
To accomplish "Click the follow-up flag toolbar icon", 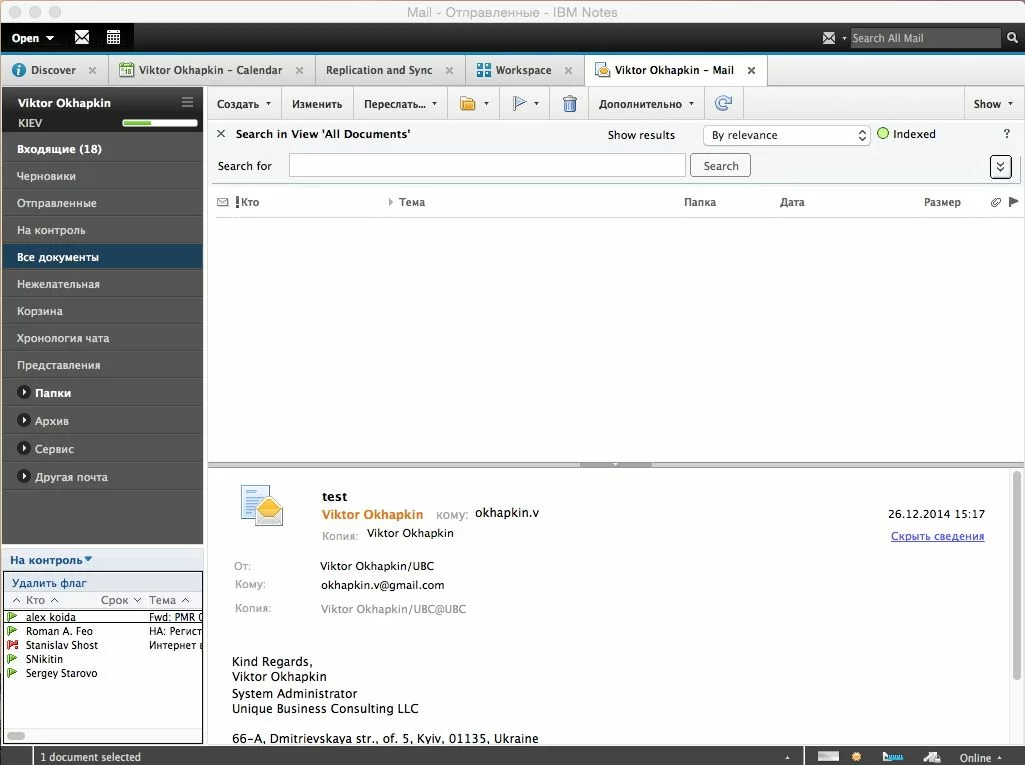I will (519, 103).
